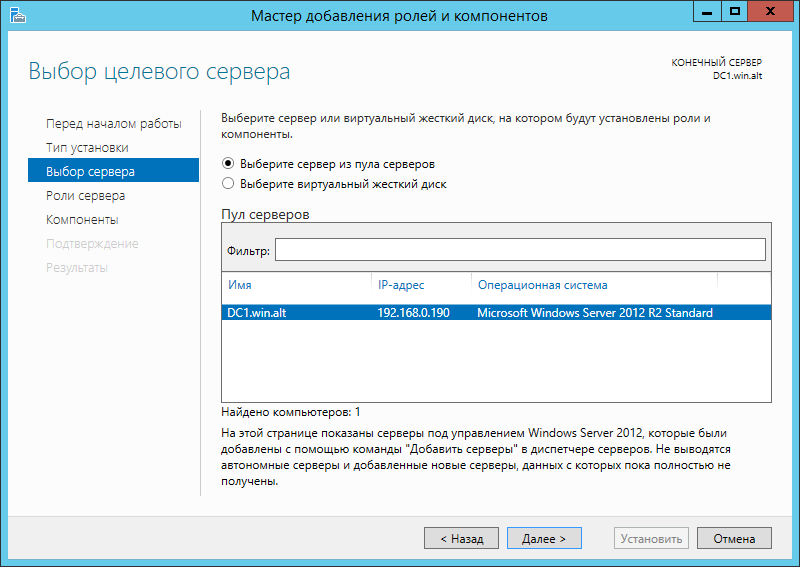800x567 pixels.
Task: Click inside the 'Фильтр' text field
Action: 519,250
